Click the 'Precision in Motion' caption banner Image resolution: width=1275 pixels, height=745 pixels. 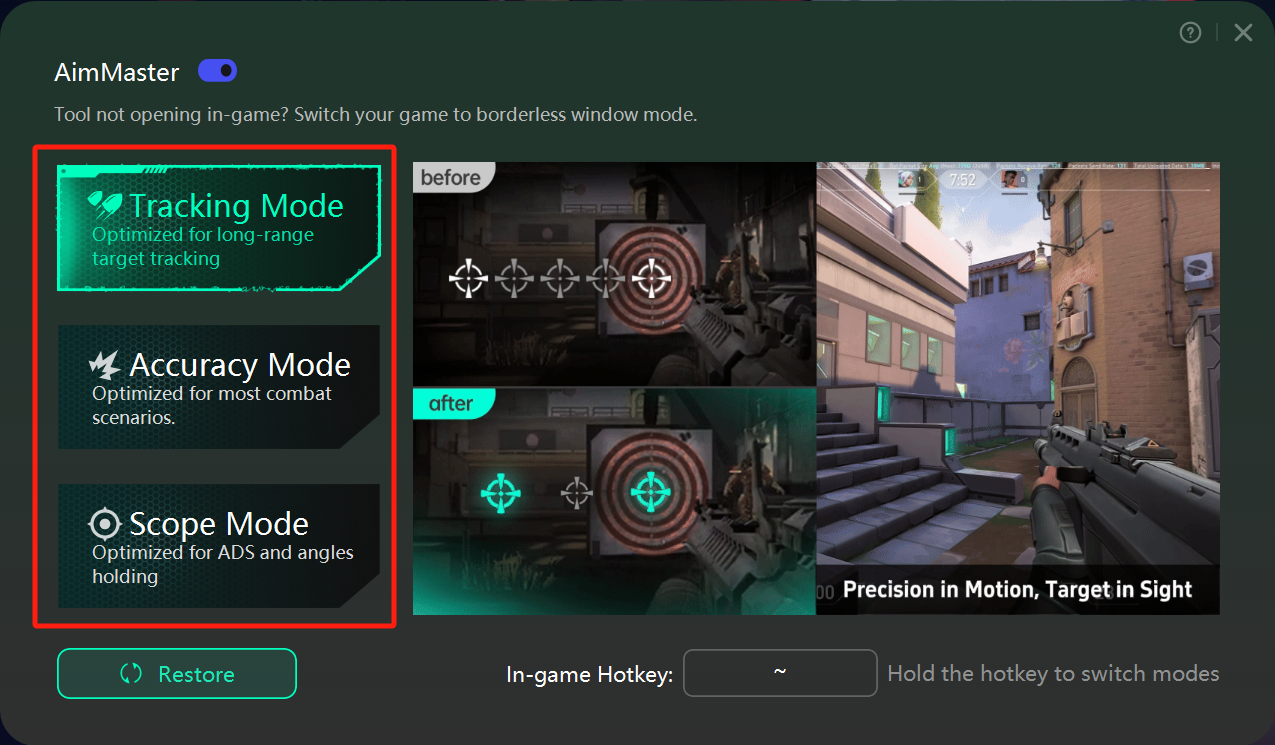click(1017, 590)
